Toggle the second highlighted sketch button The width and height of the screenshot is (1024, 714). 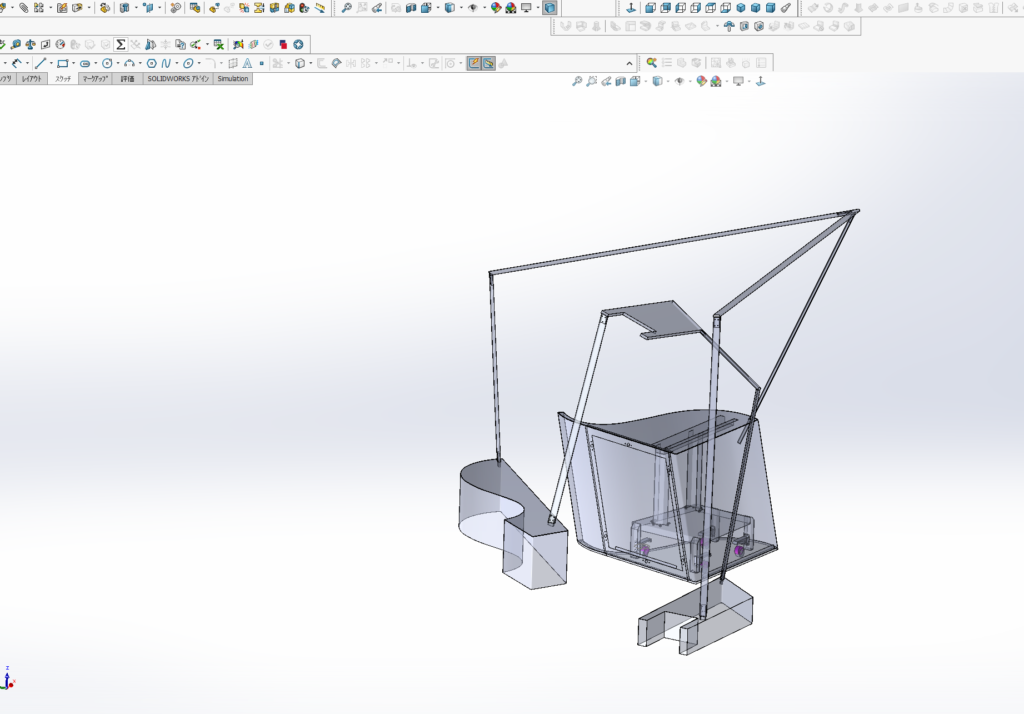click(488, 63)
